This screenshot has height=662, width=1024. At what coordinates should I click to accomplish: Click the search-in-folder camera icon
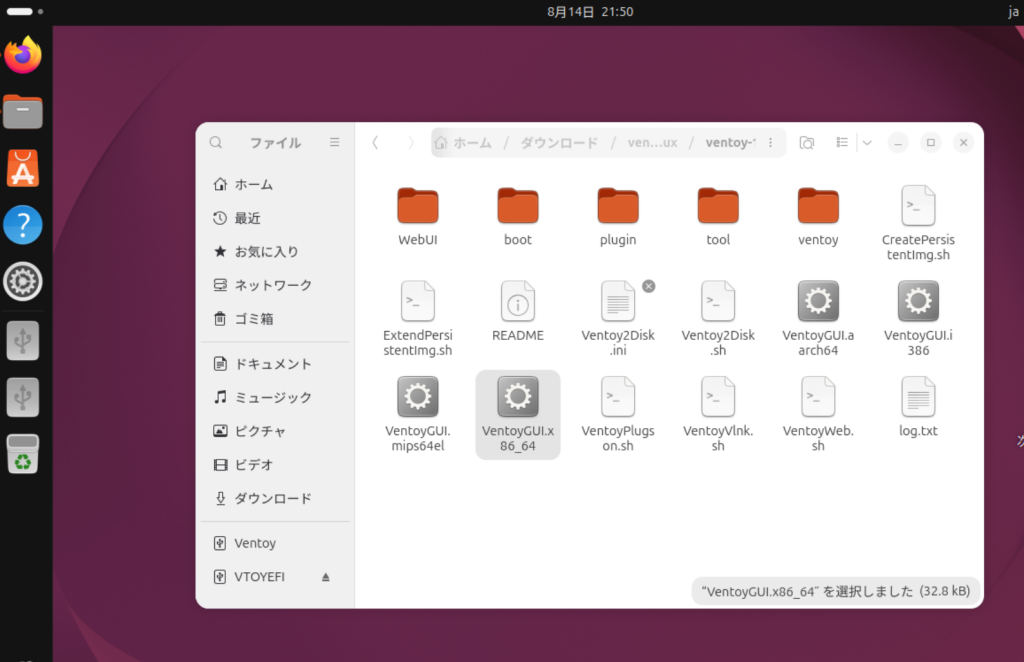pos(807,142)
